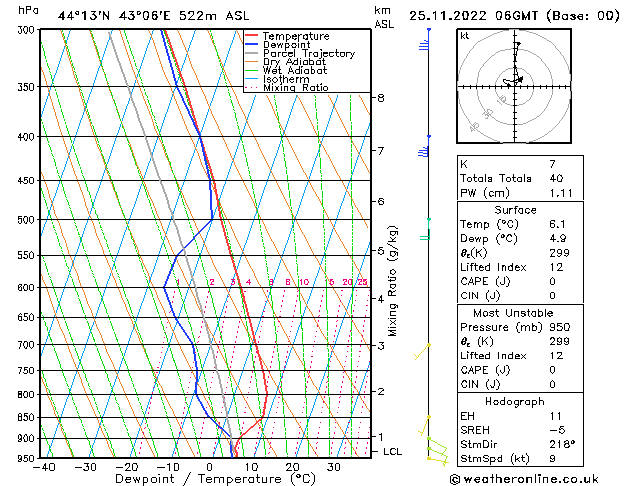This screenshot has width=629, height=486.
Task: Click the PW (cm) value 1.11
Action: point(560,193)
